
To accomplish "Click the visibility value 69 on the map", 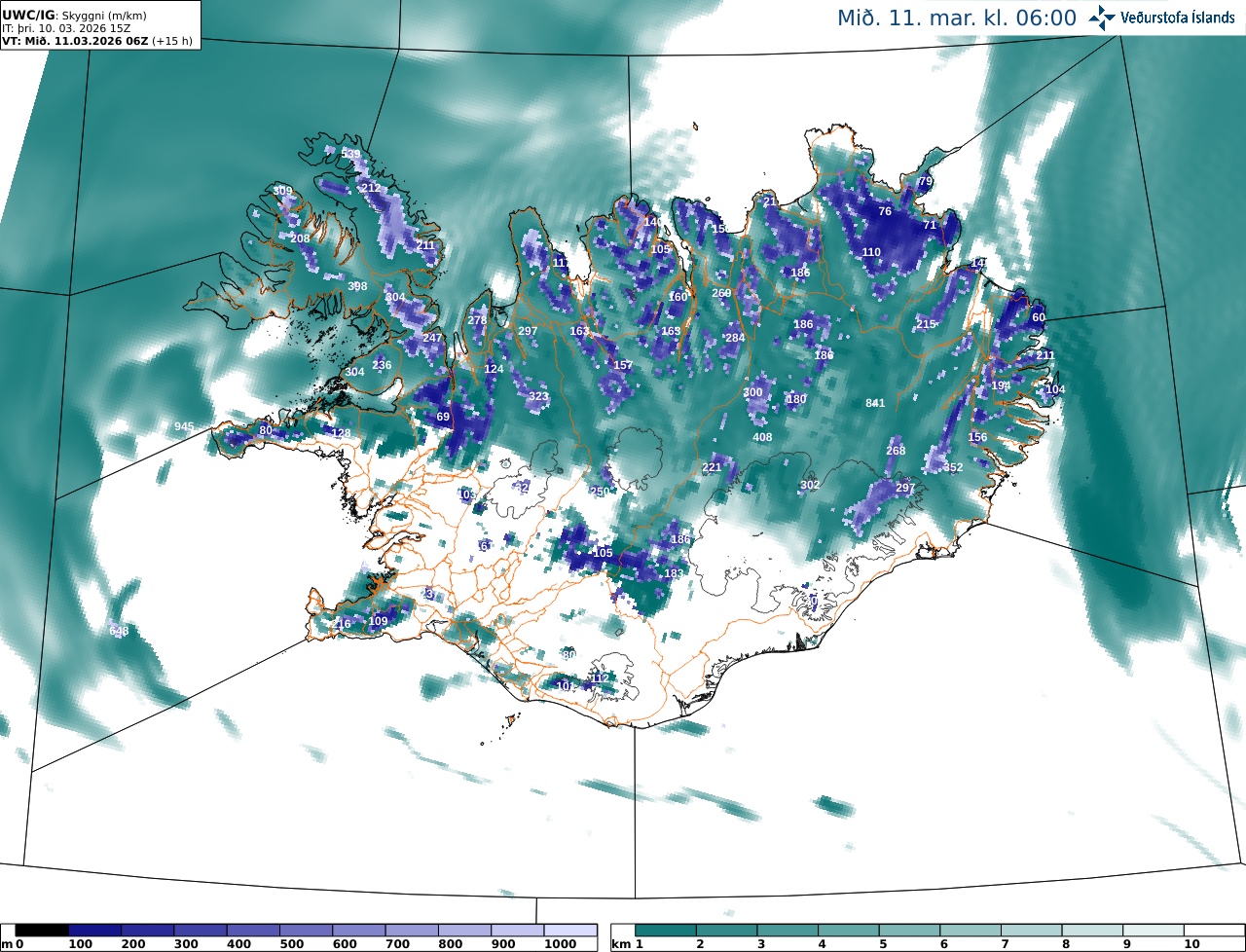I will pos(443,417).
